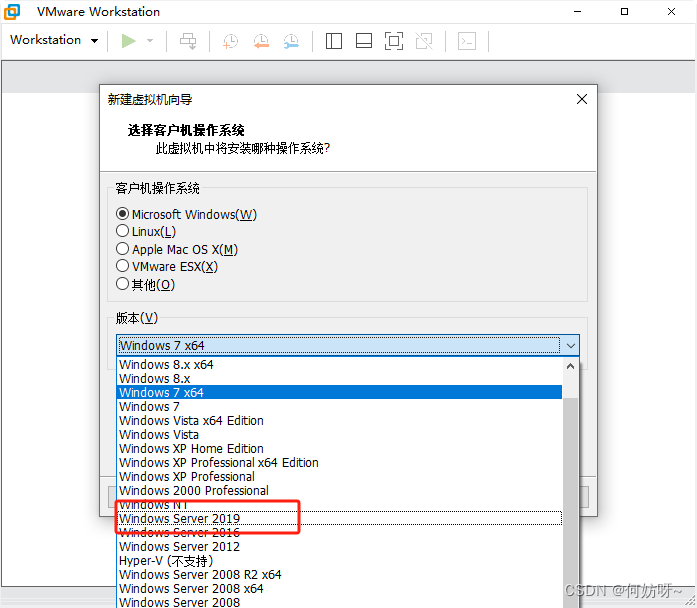Viewport: 697px width, 608px height.
Task: Click the Revert to snapshot icon
Action: coord(261,41)
